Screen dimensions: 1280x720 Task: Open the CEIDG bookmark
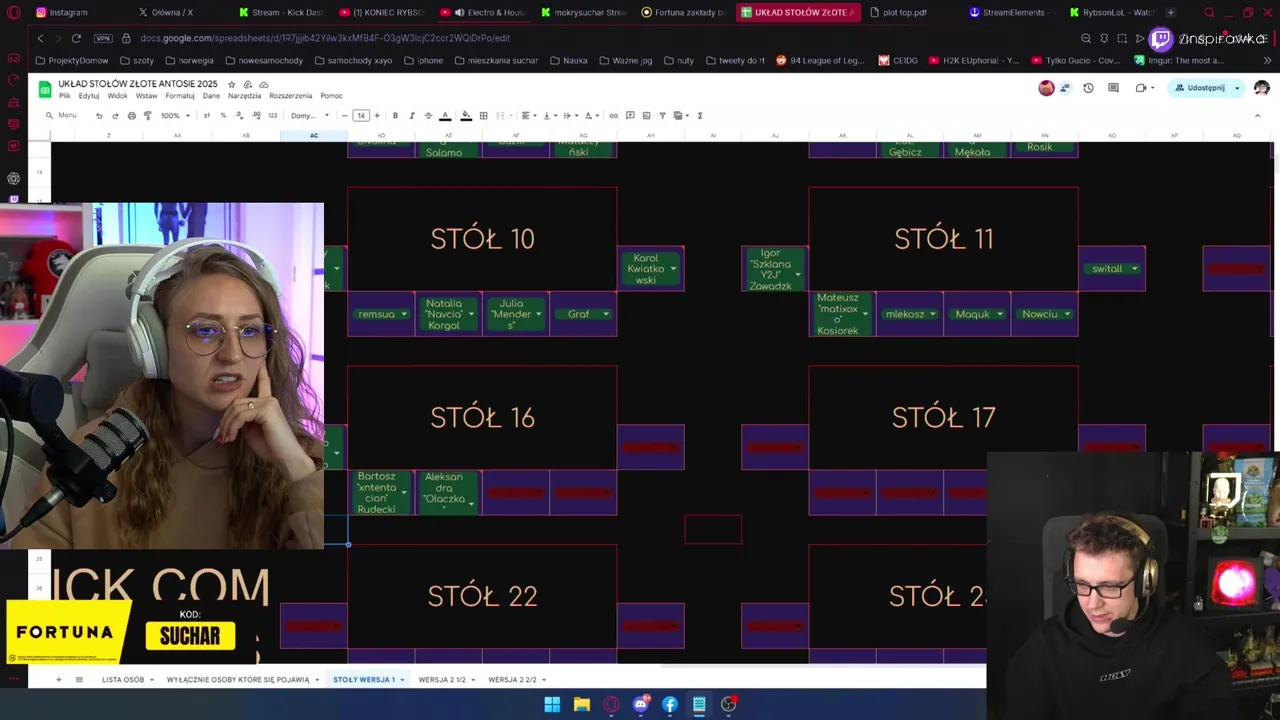pos(898,60)
